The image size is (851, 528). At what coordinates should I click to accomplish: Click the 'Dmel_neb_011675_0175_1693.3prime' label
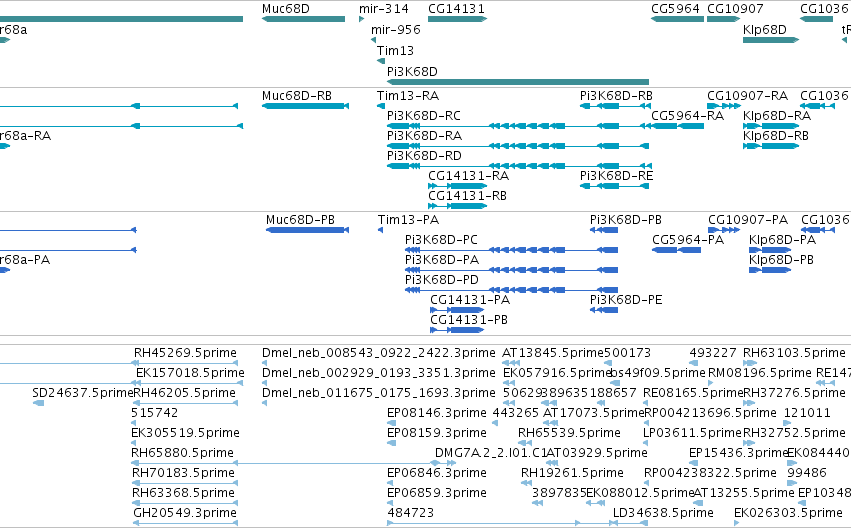379,393
